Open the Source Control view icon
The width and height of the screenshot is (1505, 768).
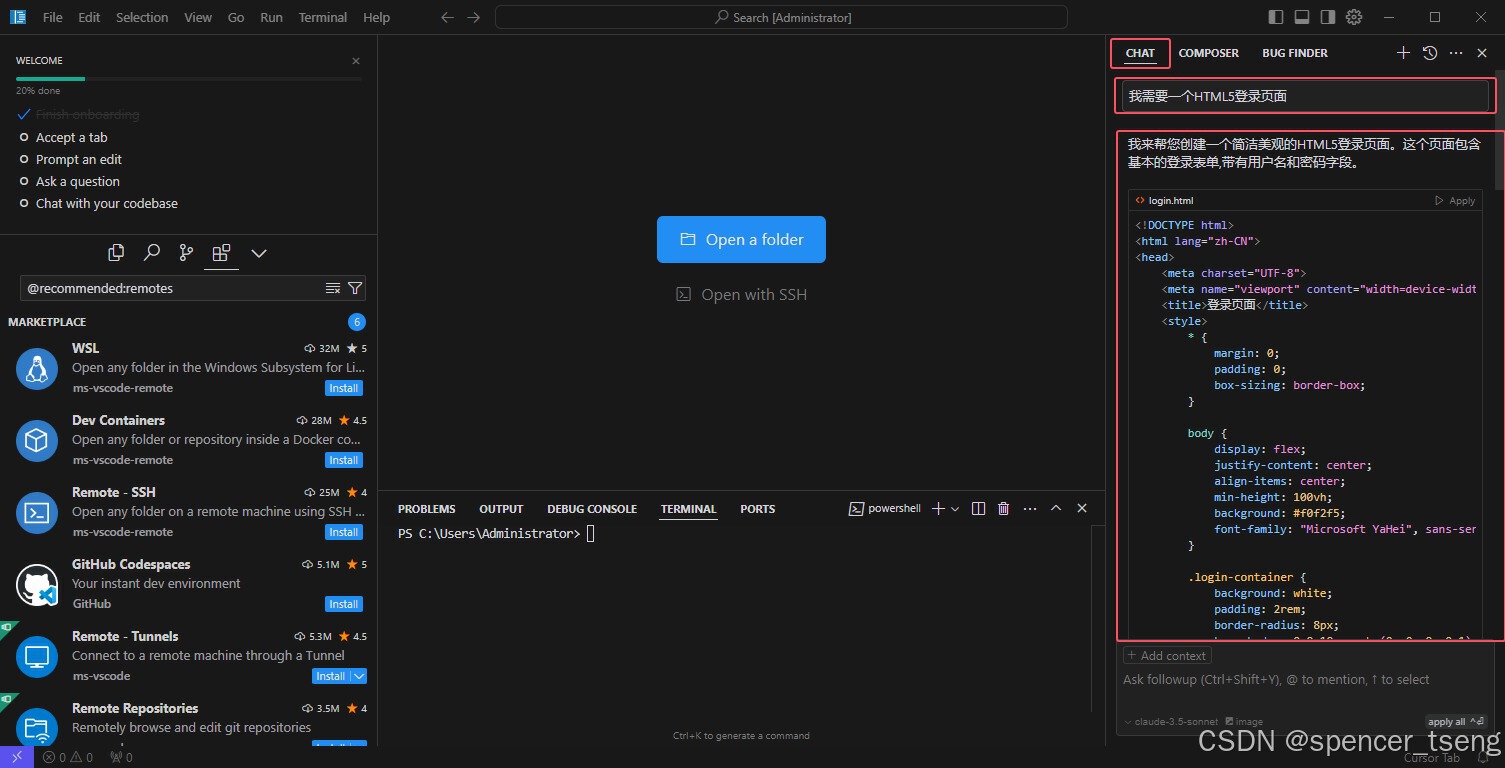click(186, 253)
